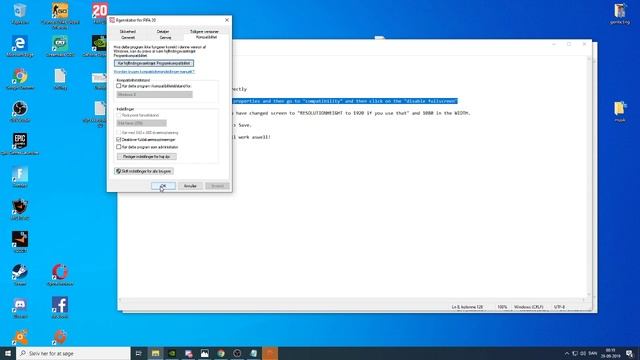Open the manual compatibility settings help link
This screenshot has width=640, height=360.
[x=154, y=71]
